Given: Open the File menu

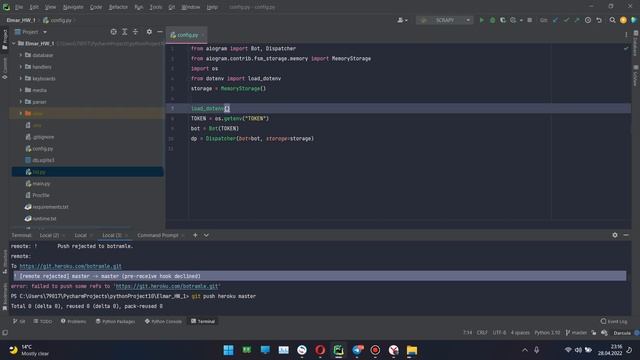Looking at the screenshot, I should click(x=19, y=7).
